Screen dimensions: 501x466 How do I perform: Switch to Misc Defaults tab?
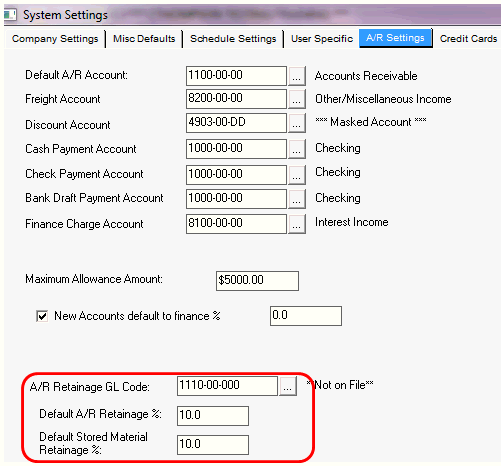(x=144, y=39)
